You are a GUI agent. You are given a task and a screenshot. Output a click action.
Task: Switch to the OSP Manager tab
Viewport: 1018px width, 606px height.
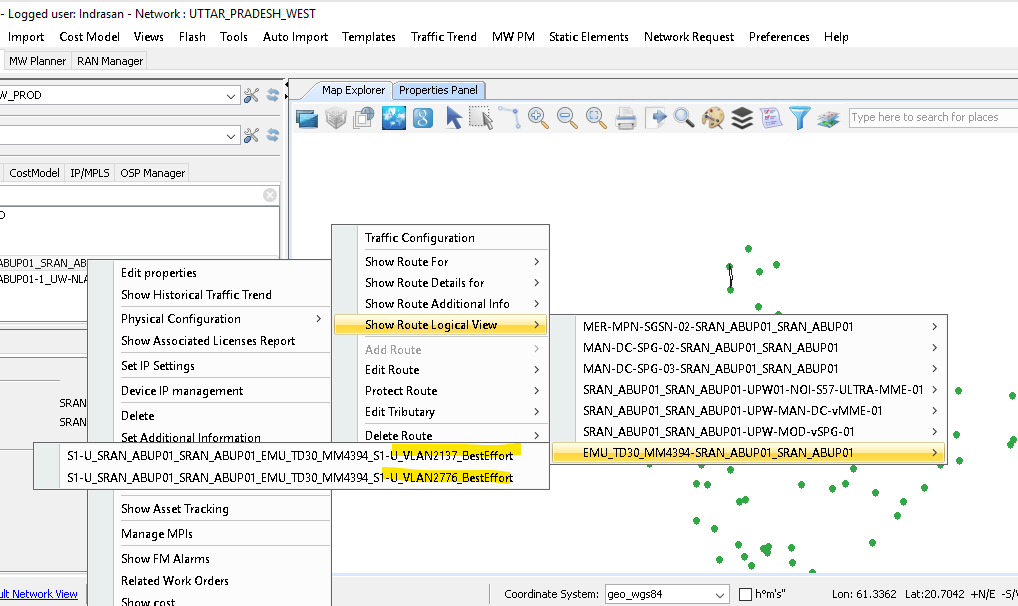(152, 173)
